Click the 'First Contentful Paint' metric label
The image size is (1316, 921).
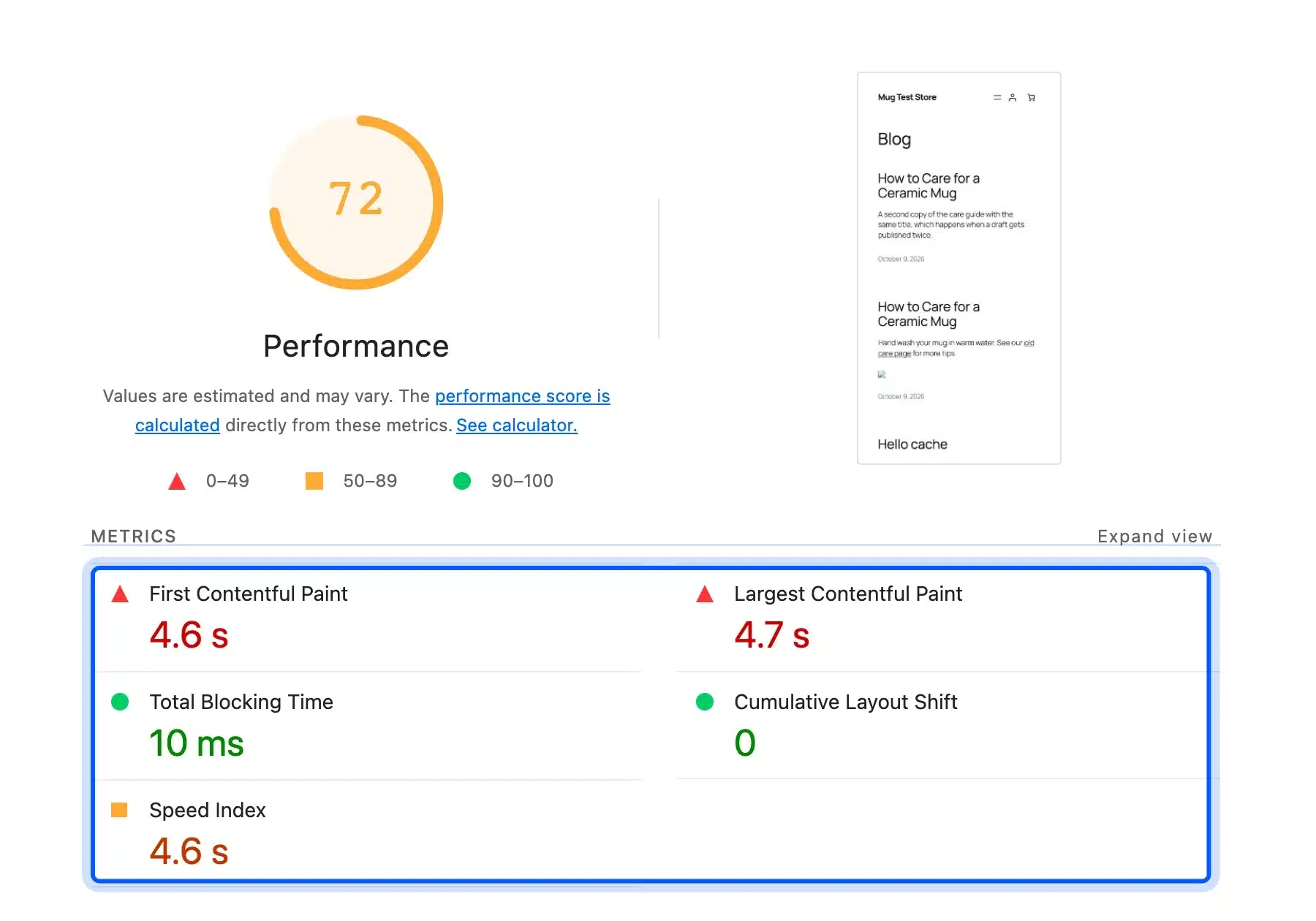249,594
